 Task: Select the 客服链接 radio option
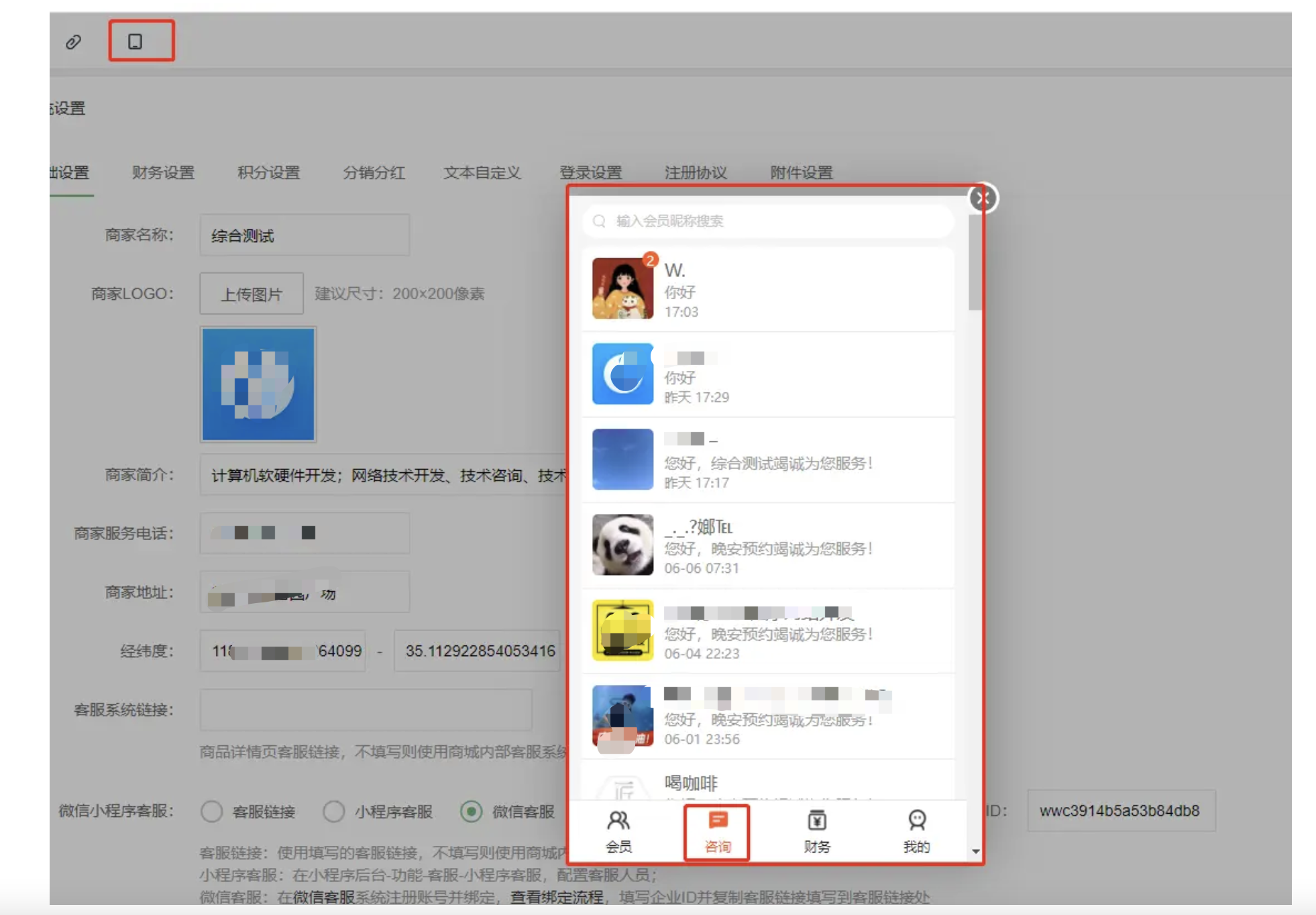pos(212,812)
